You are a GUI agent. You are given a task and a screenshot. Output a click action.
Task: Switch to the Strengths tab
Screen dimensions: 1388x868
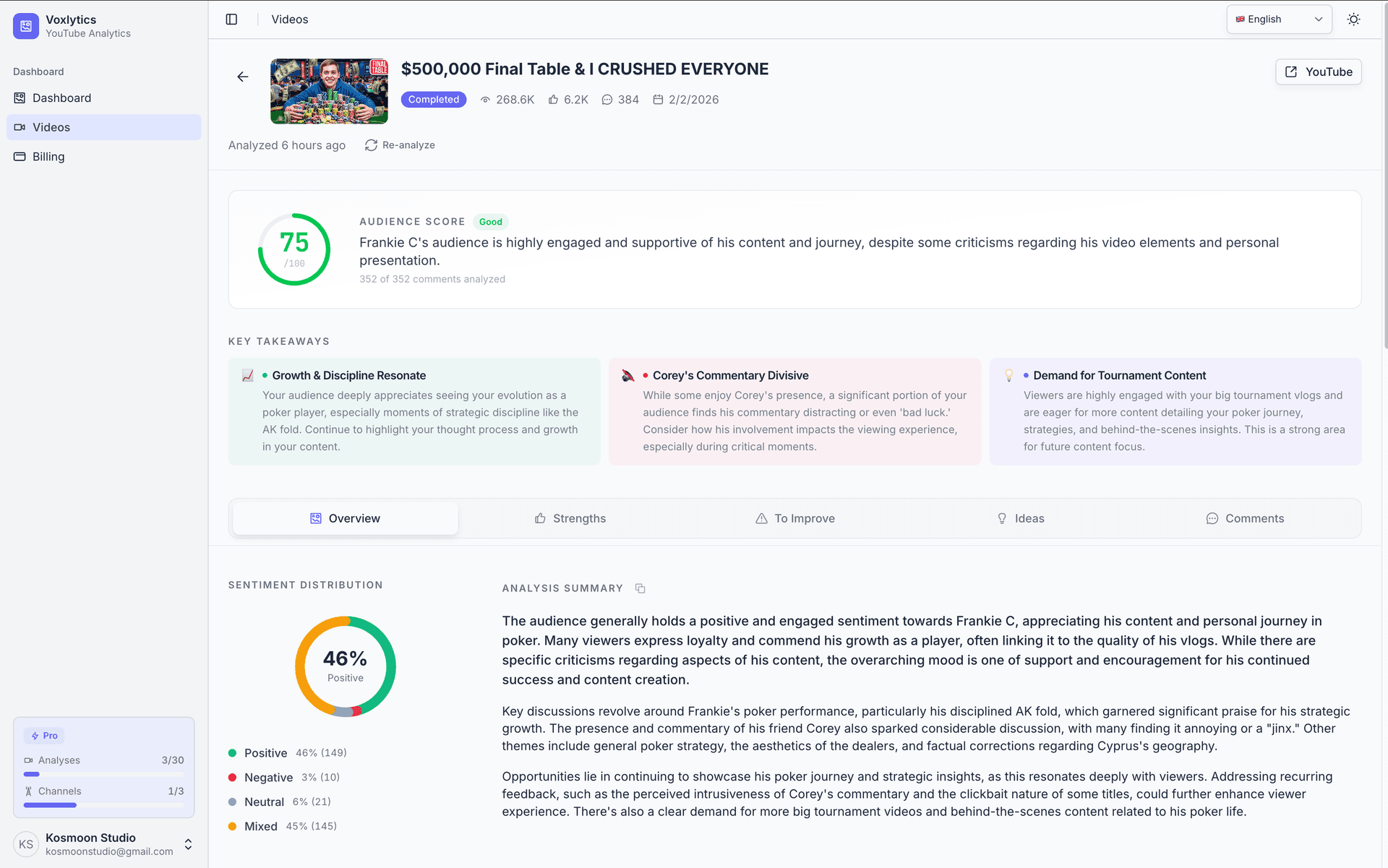(x=570, y=518)
